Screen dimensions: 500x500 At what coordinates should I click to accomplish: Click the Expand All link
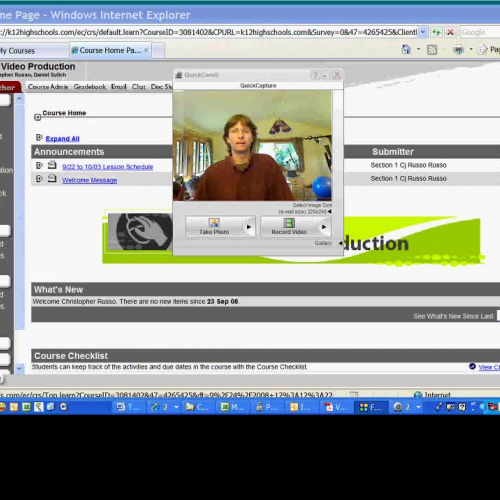pos(62,139)
